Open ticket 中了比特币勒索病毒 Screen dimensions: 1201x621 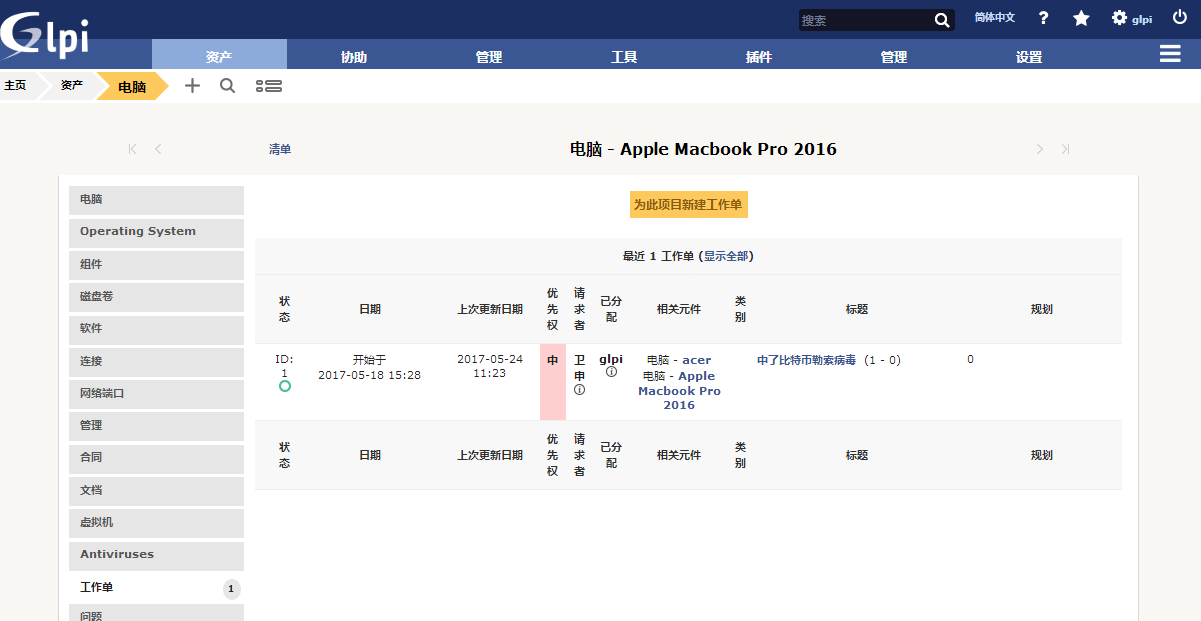click(x=806, y=360)
